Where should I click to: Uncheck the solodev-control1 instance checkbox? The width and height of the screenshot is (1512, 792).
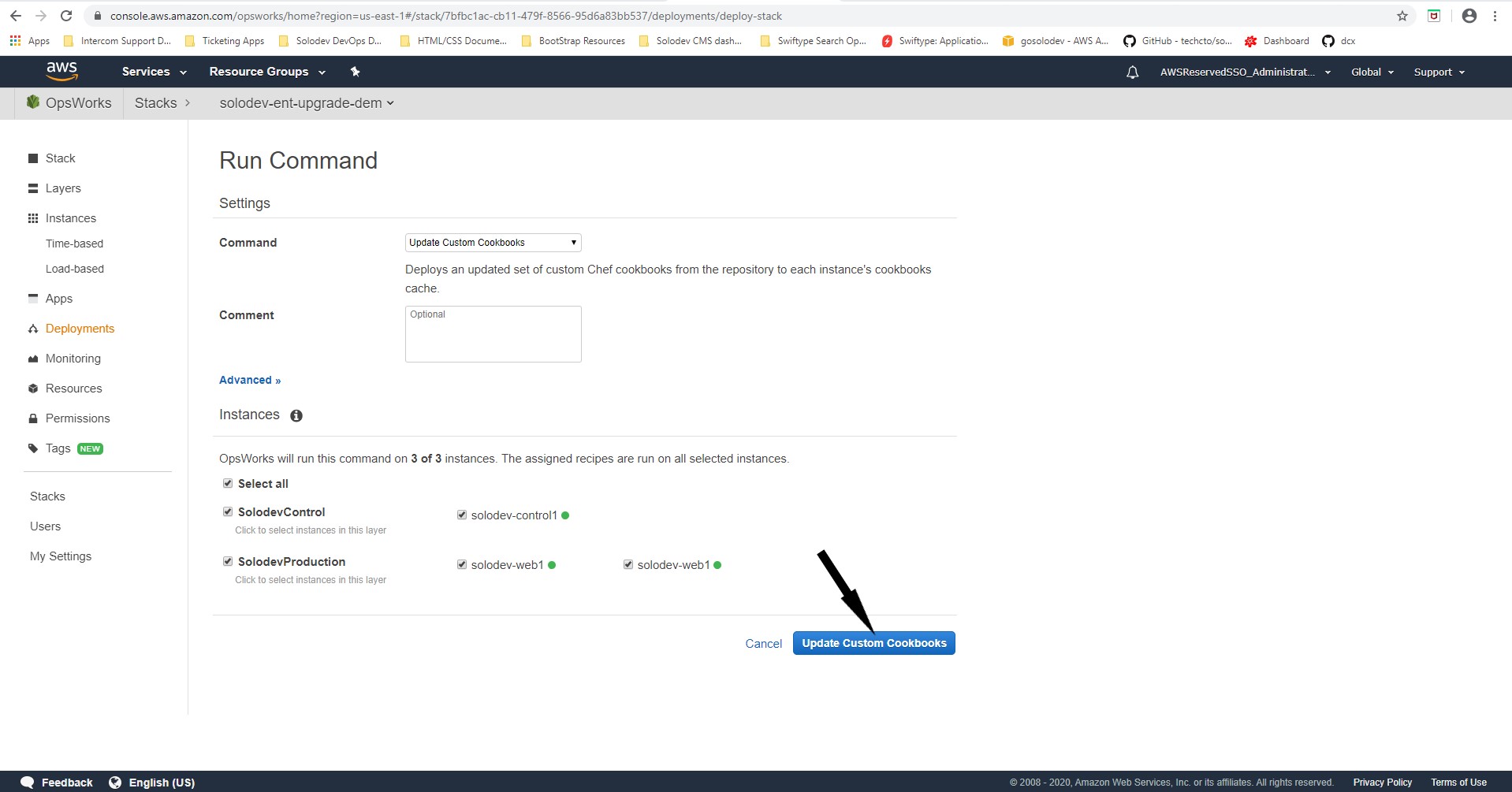(x=462, y=515)
